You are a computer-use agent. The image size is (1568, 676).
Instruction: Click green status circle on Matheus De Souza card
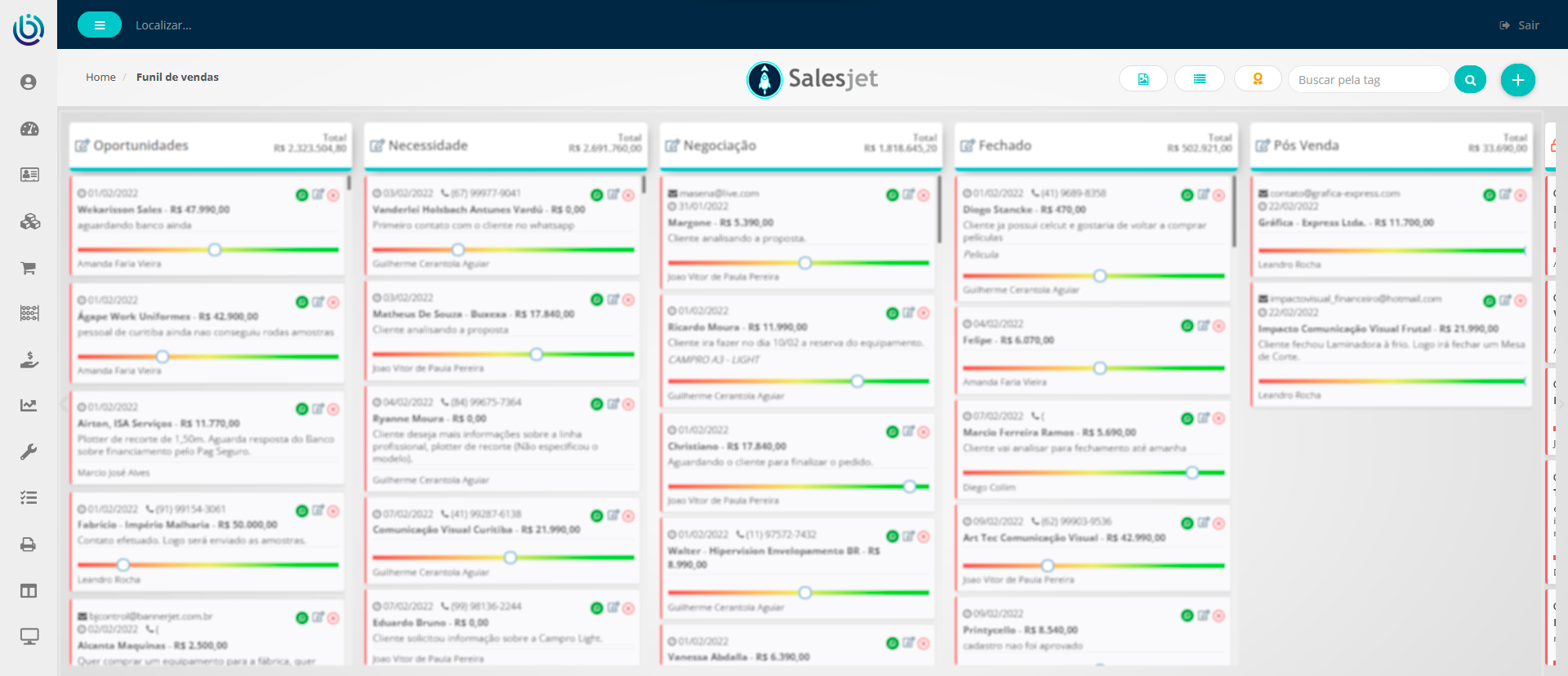(597, 300)
